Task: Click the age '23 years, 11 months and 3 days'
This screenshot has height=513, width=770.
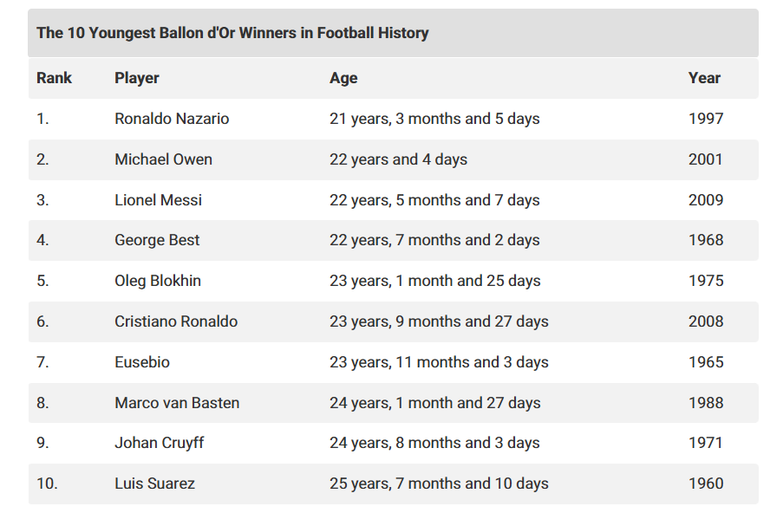Action: click(x=439, y=362)
